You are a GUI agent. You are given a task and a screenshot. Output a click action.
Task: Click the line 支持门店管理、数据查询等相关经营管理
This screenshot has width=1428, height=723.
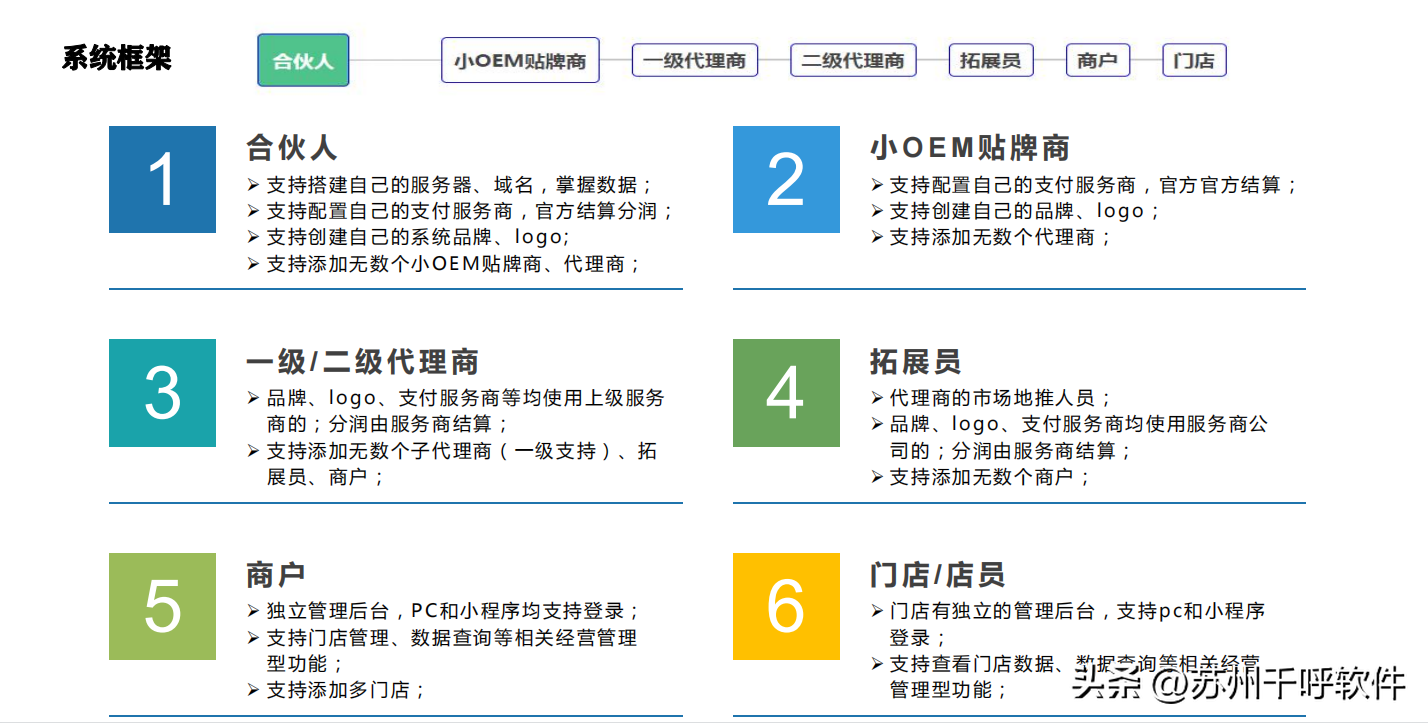click(443, 637)
